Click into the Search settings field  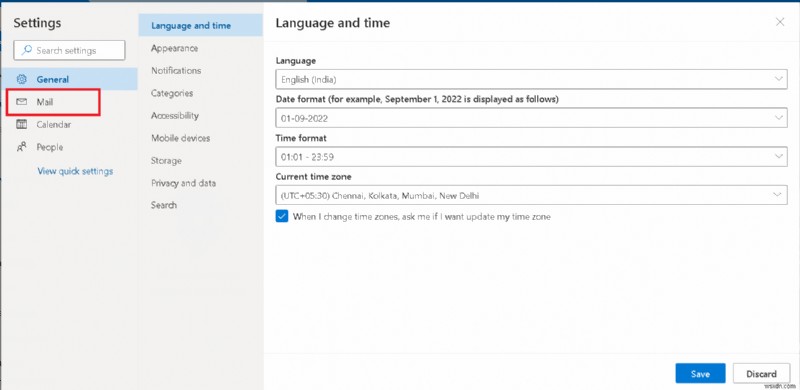(69, 50)
